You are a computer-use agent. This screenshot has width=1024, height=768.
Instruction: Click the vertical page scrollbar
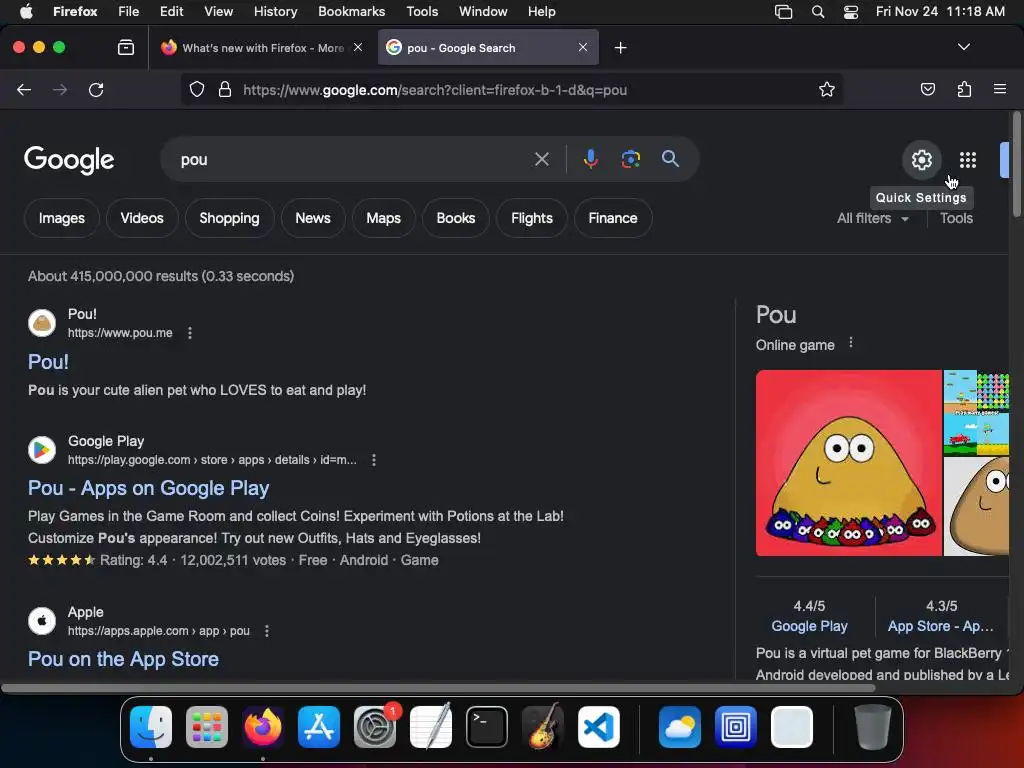coord(1016,163)
